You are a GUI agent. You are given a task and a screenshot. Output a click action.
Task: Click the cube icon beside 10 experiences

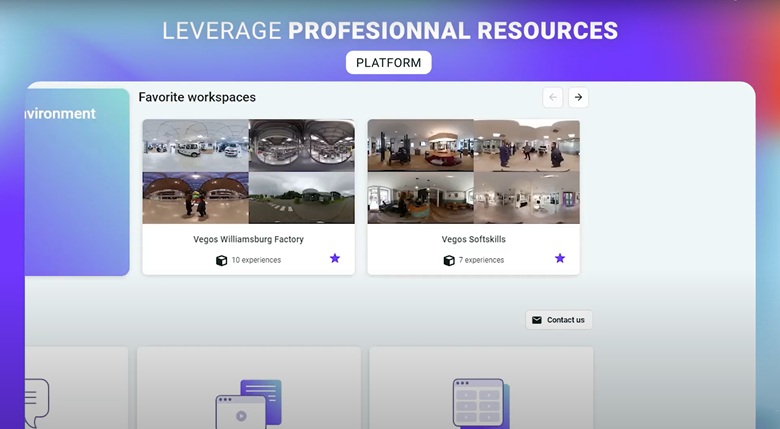click(x=221, y=260)
